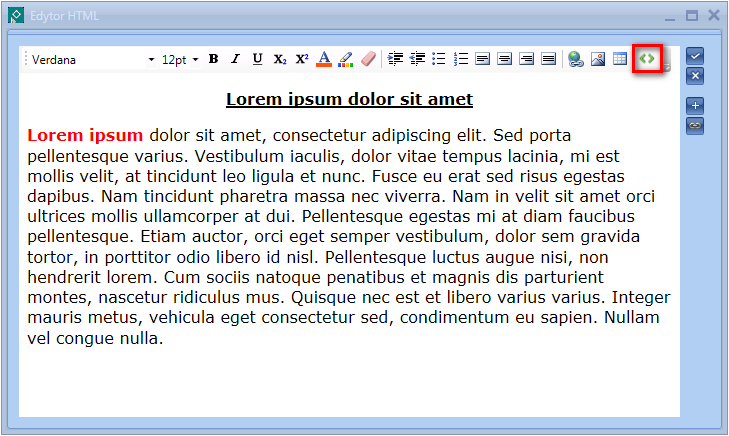Click the text 'vel congue nulla.'
This screenshot has height=436, width=729.
95,339
